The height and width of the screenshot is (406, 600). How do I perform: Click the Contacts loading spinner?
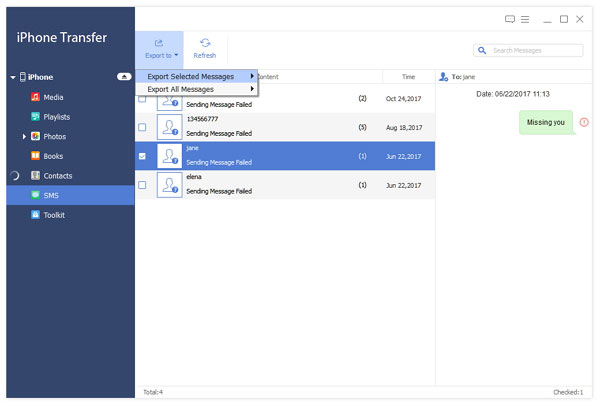tap(14, 176)
